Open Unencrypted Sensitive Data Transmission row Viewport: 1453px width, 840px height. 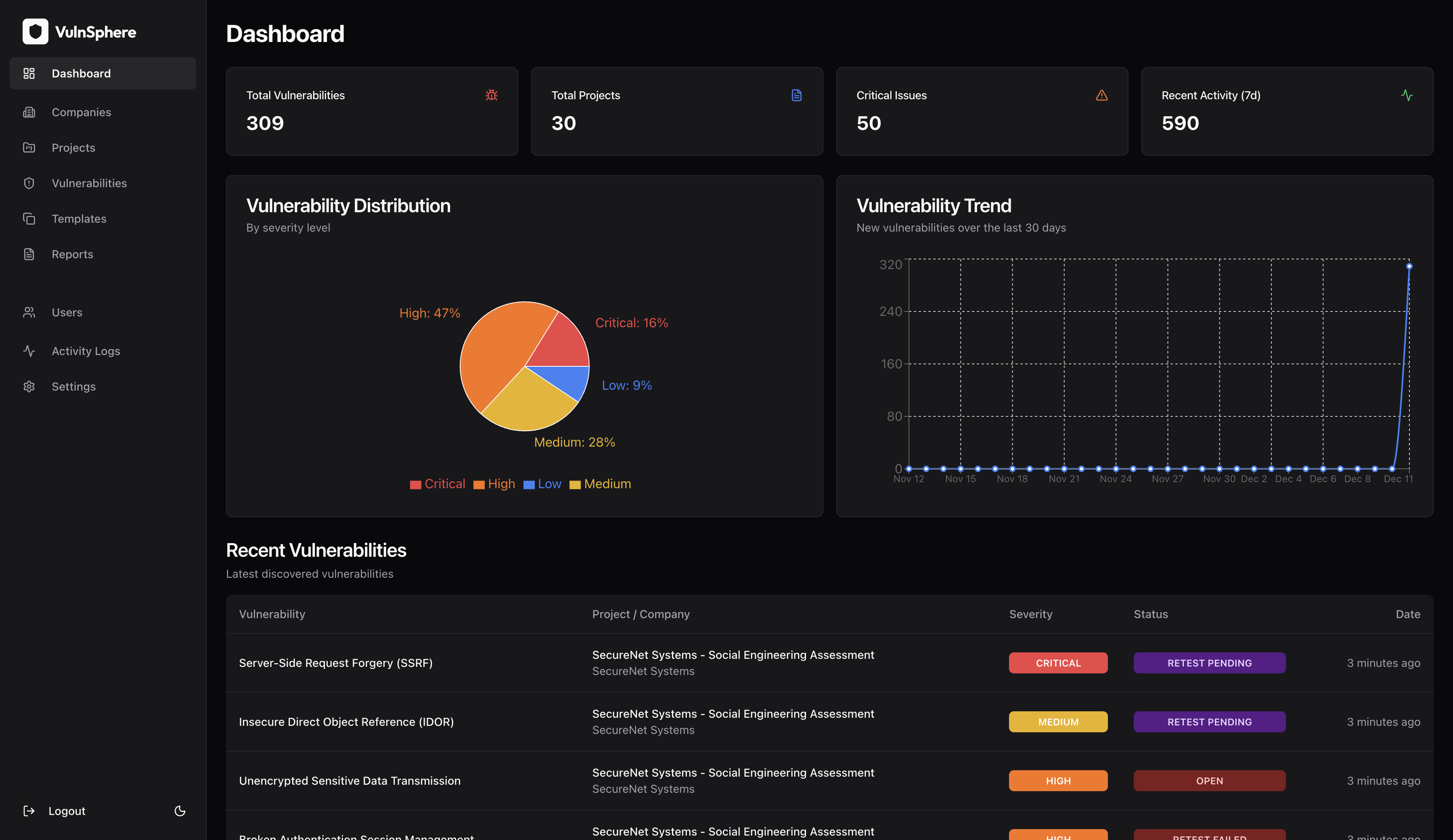(829, 781)
